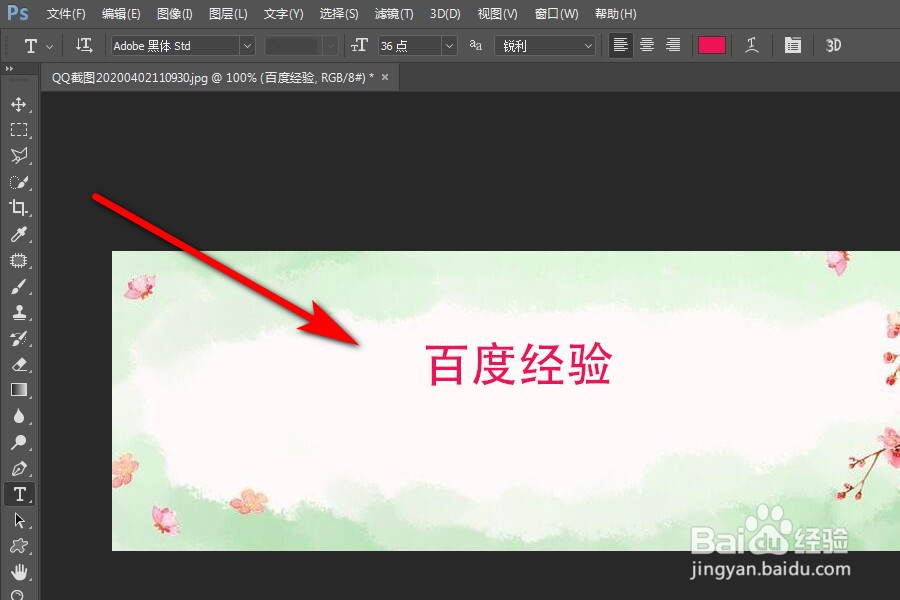
Task: Open the 选择(S) menu
Action: tap(339, 14)
